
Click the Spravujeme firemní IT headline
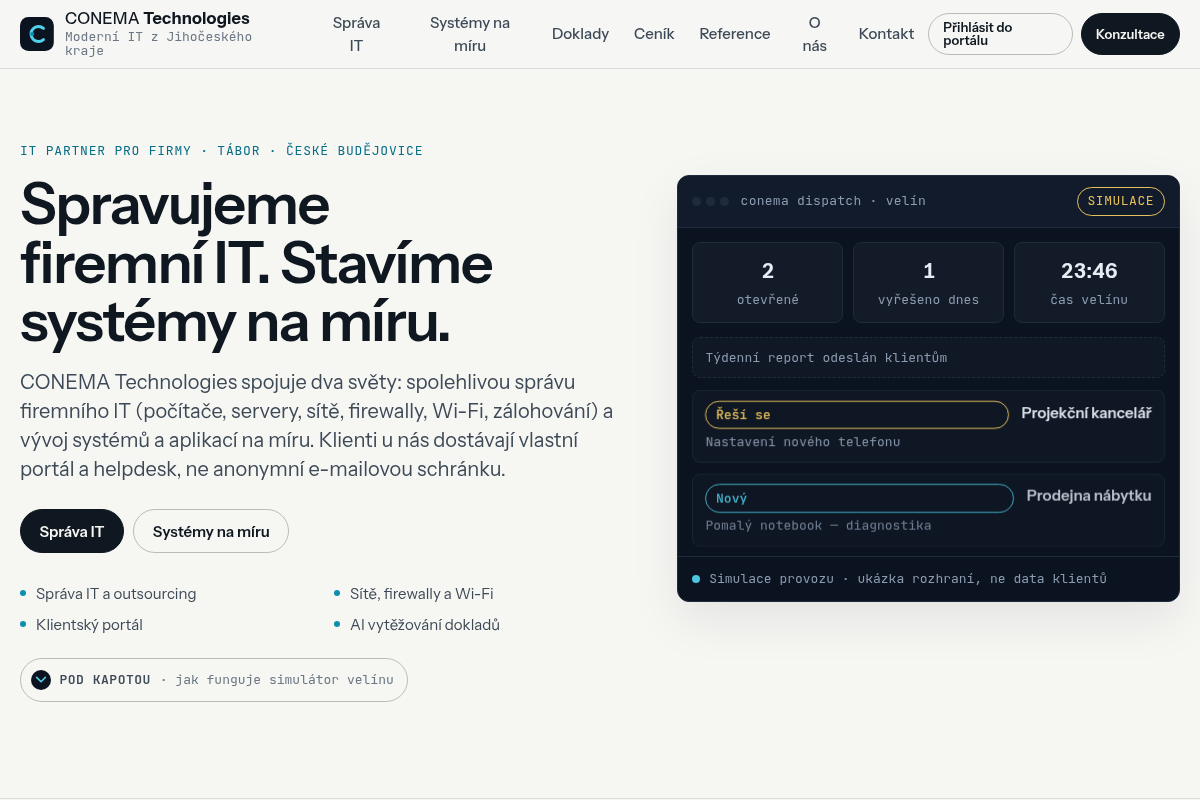coord(257,263)
